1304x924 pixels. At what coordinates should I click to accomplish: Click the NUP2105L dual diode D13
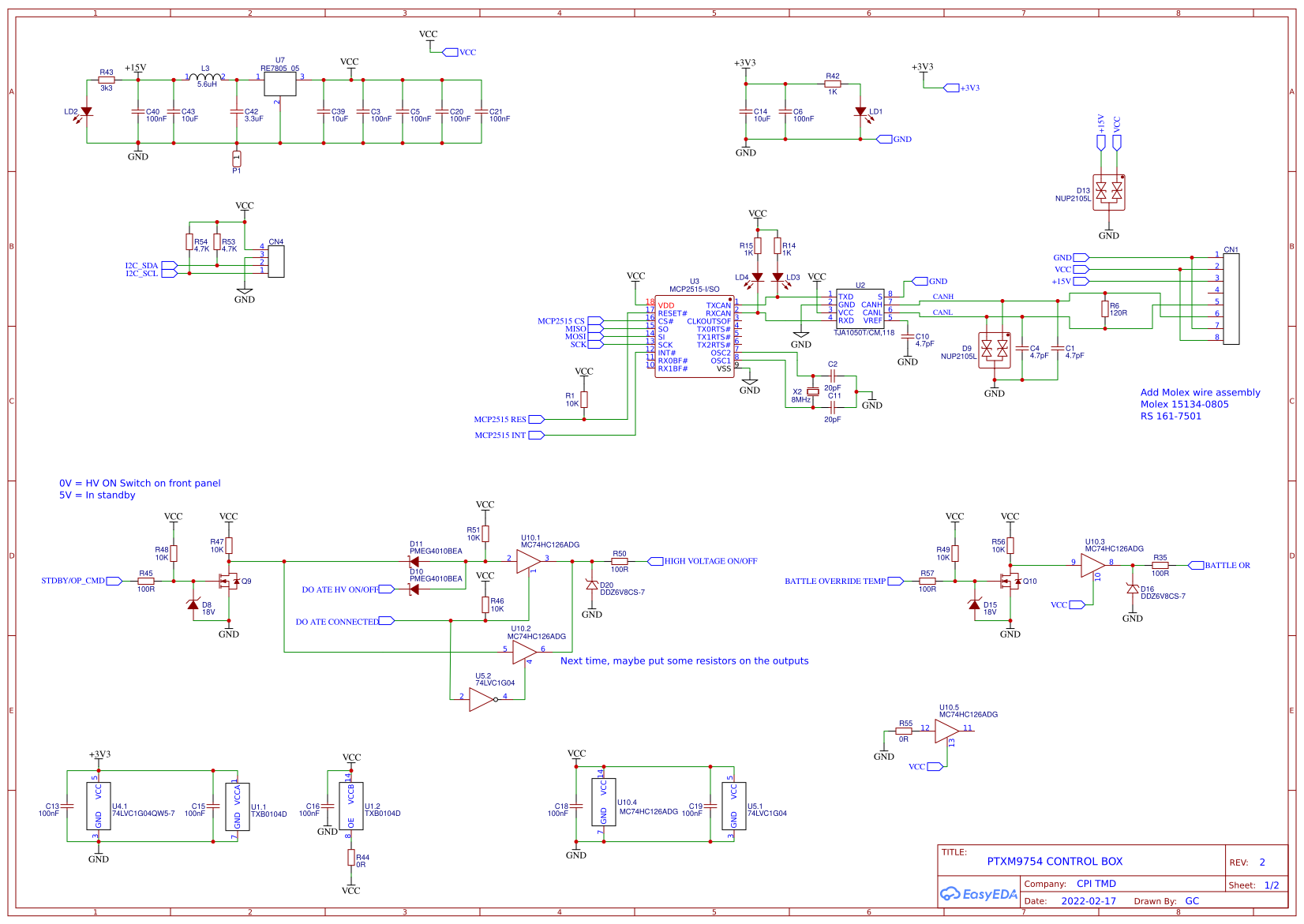1110,191
